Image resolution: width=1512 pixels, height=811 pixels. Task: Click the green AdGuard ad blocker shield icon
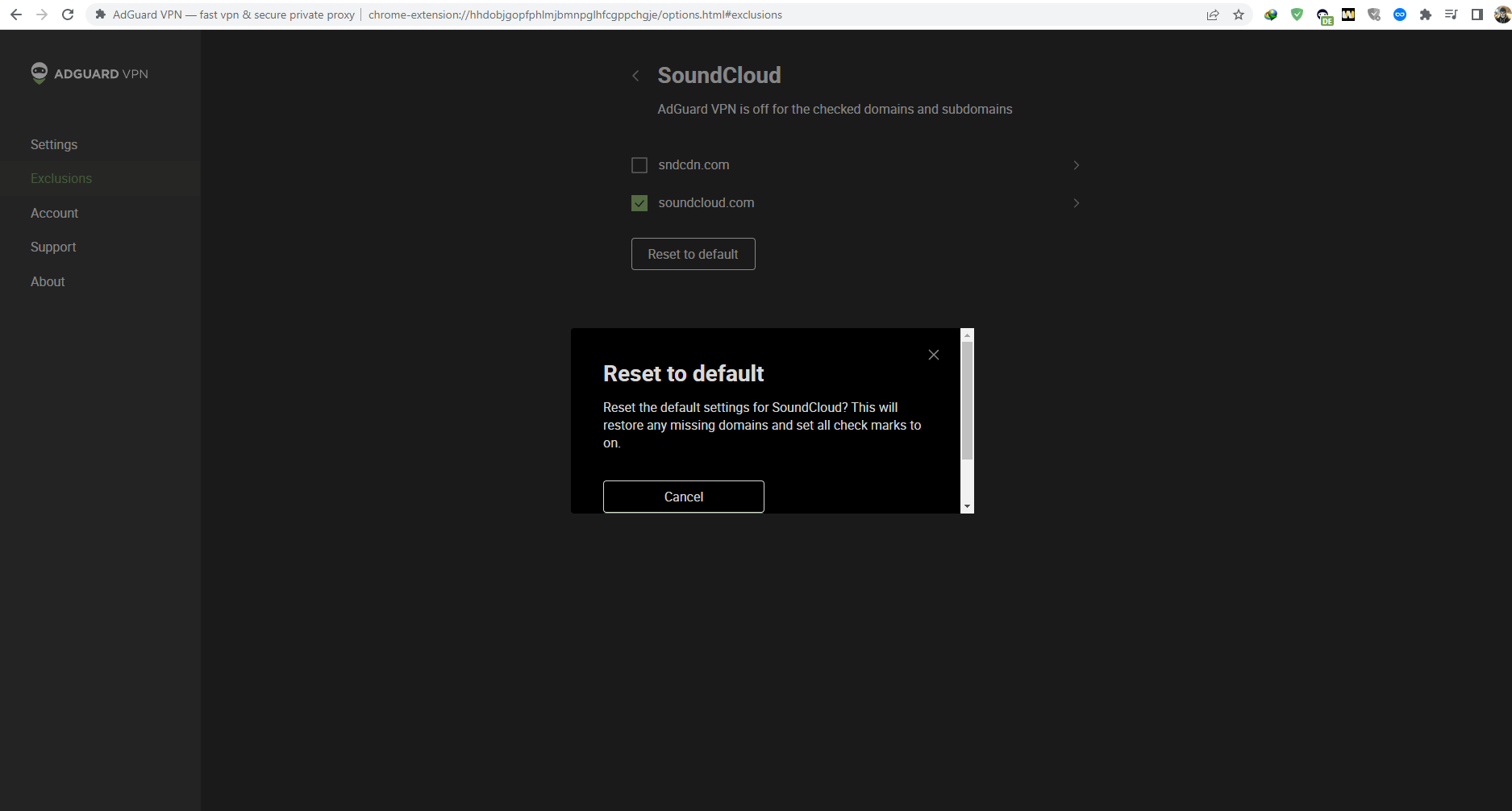click(1297, 15)
